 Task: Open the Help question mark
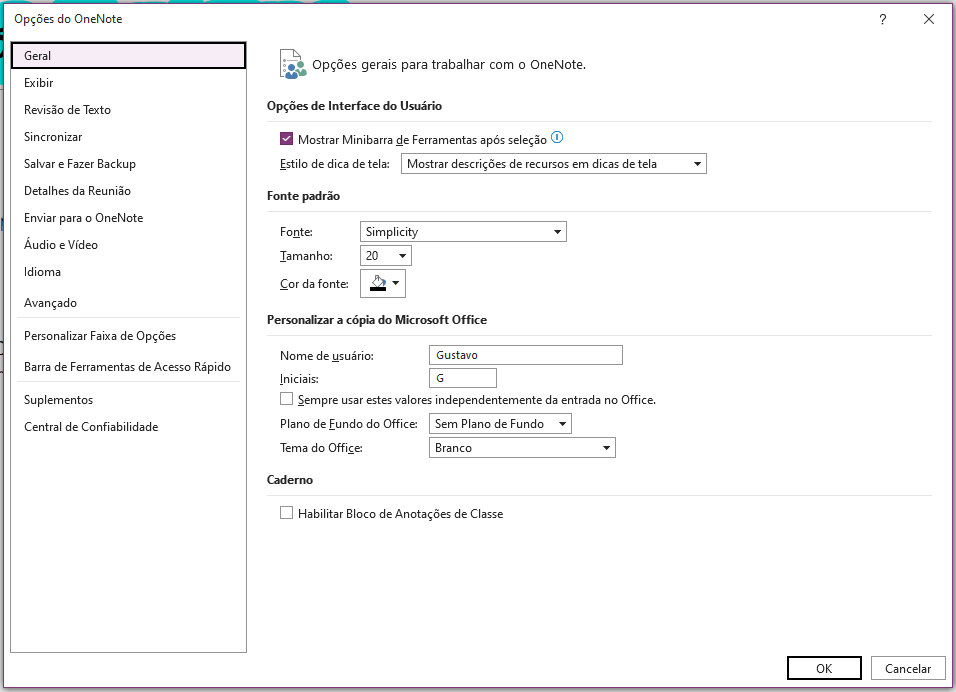click(x=882, y=20)
